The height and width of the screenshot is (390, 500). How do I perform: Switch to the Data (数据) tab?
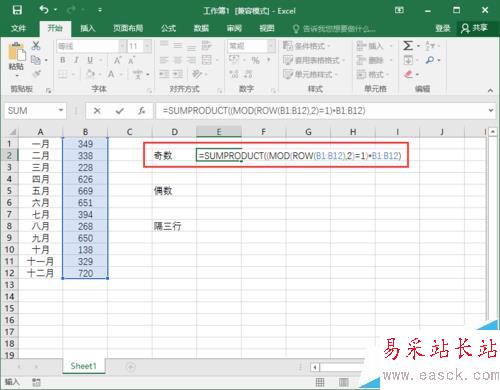click(201, 28)
